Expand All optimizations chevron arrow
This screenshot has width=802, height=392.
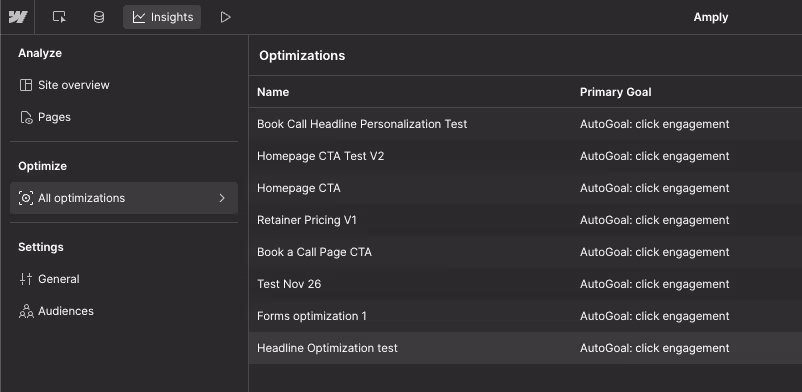tap(222, 198)
